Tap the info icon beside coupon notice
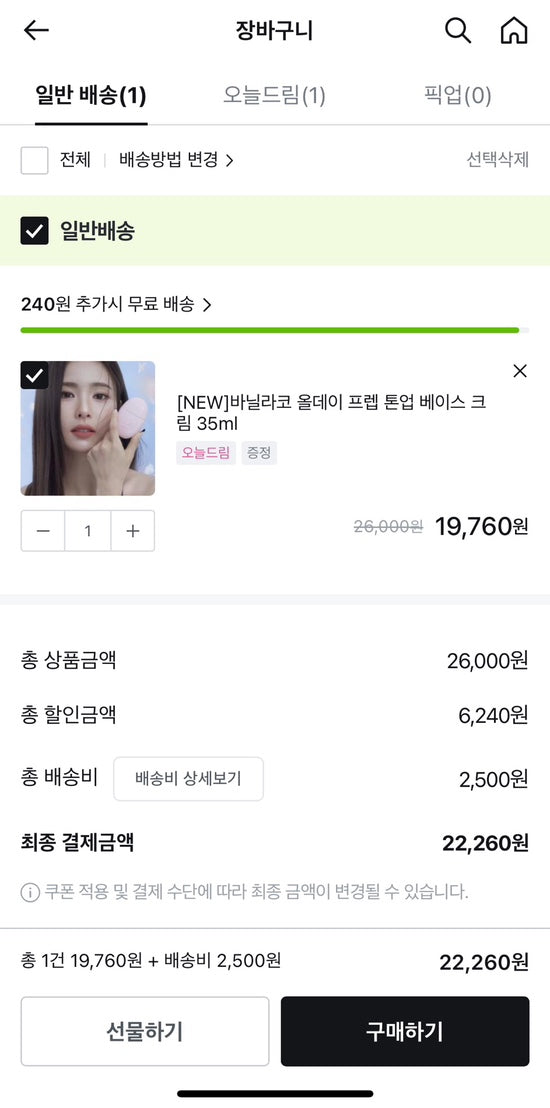This screenshot has height=1108, width=550. click(30, 892)
